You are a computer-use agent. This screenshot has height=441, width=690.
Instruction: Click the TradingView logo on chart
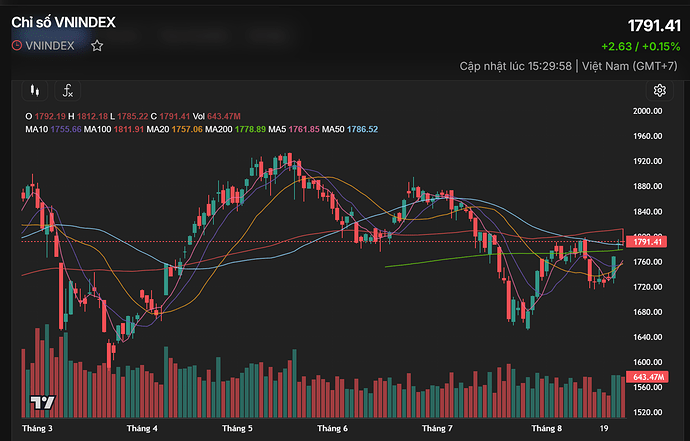43,402
